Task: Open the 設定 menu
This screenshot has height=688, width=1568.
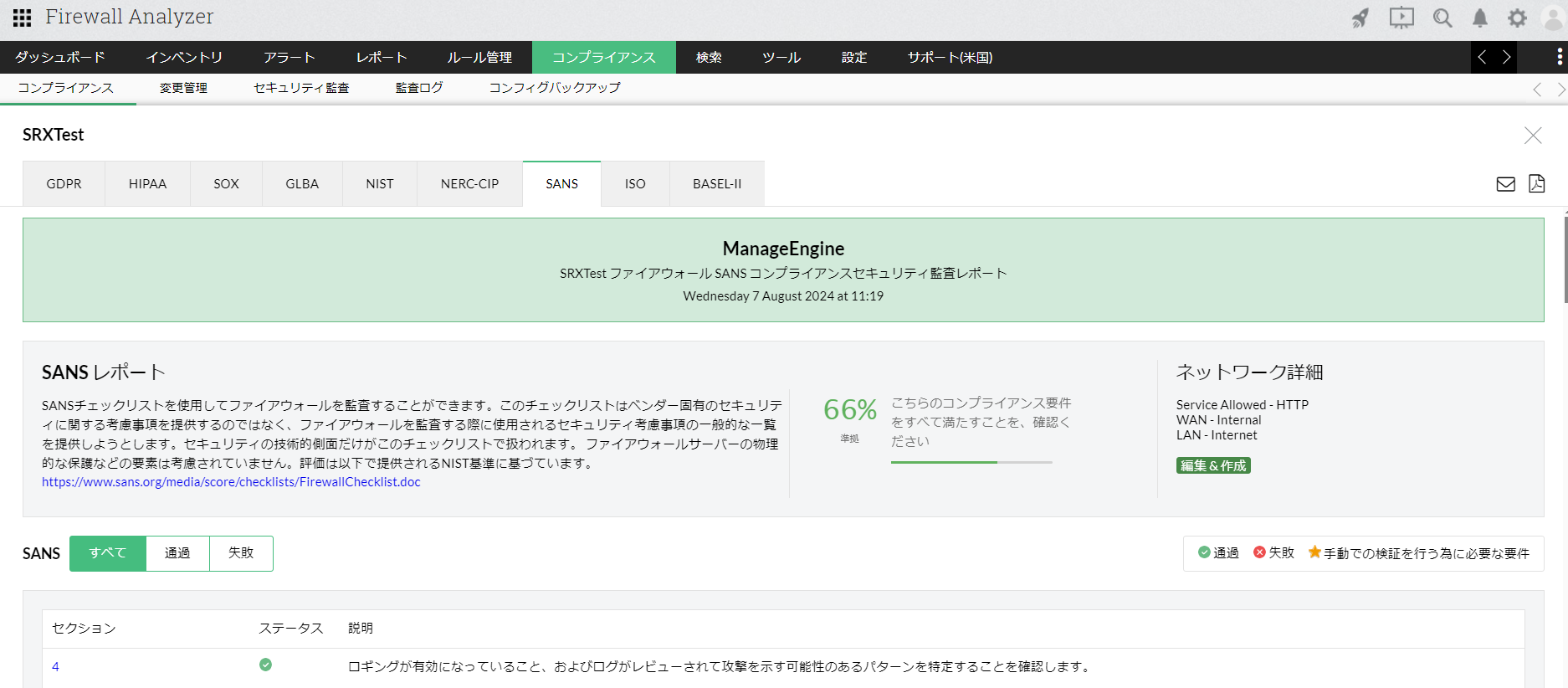Action: coord(854,57)
